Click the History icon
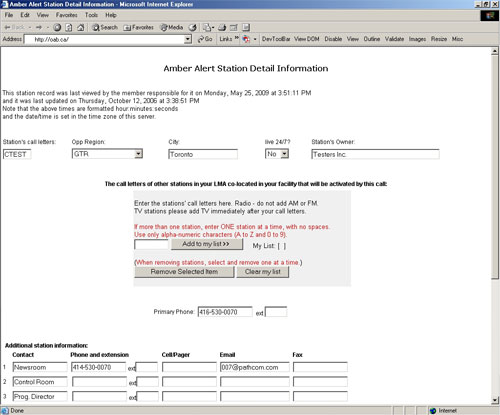 [193, 27]
